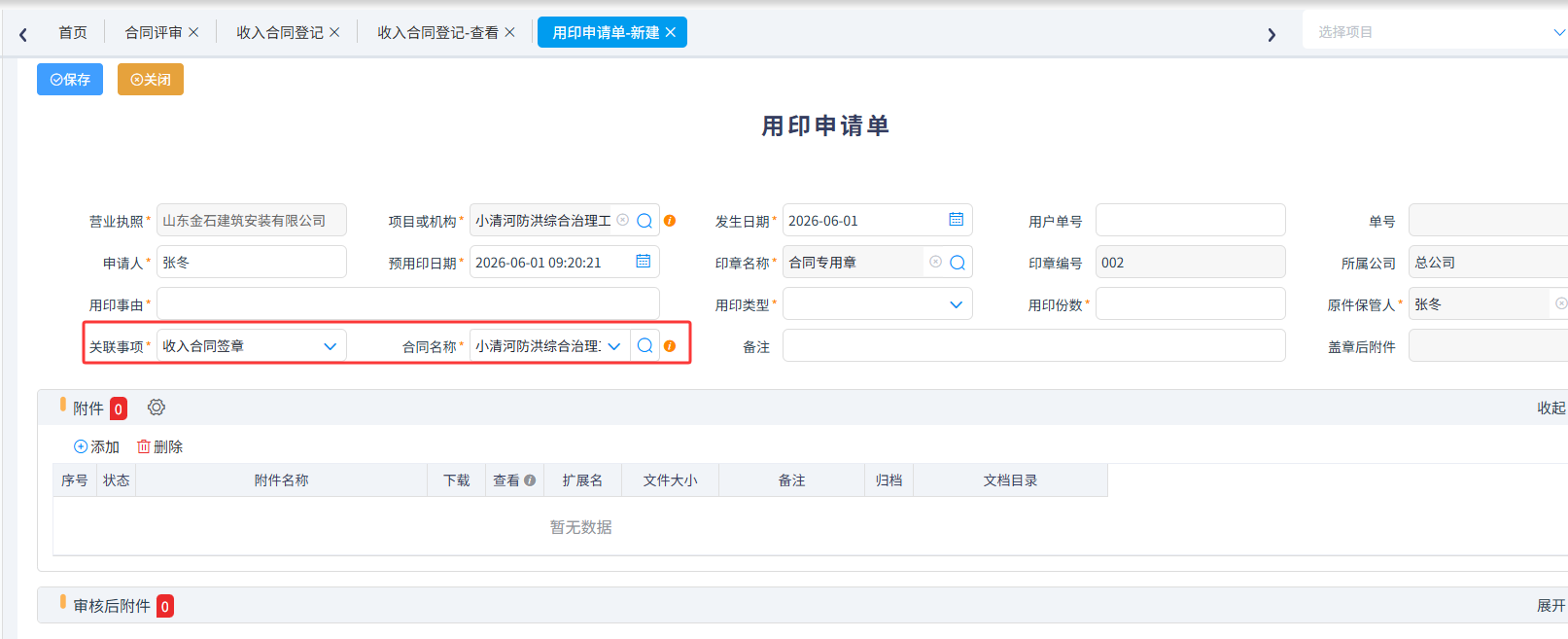Click the 附件名称 column header
This screenshot has height=639, width=1568.
pyautogui.click(x=282, y=480)
